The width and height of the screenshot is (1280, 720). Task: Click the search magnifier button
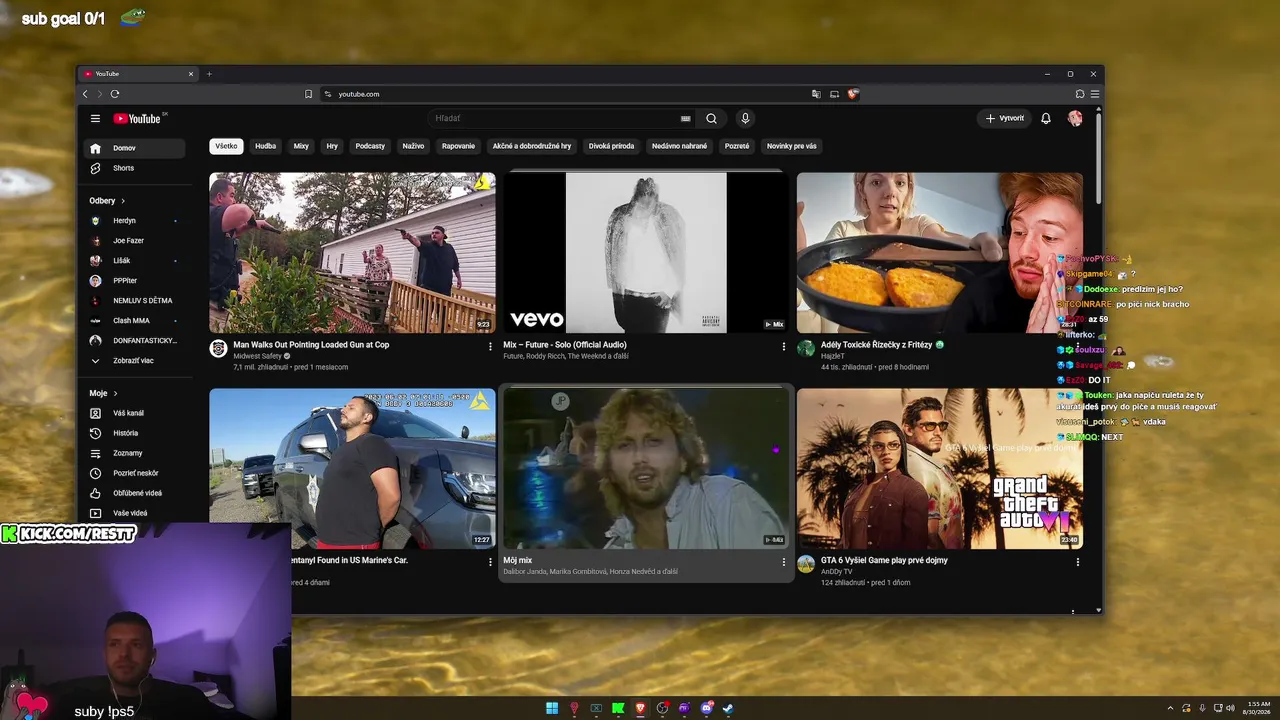click(x=711, y=118)
